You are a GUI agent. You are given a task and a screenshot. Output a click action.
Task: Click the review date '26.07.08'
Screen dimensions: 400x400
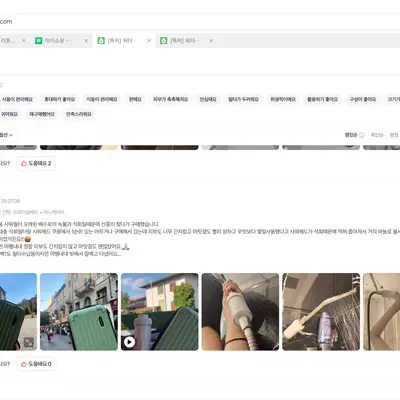click(10, 201)
